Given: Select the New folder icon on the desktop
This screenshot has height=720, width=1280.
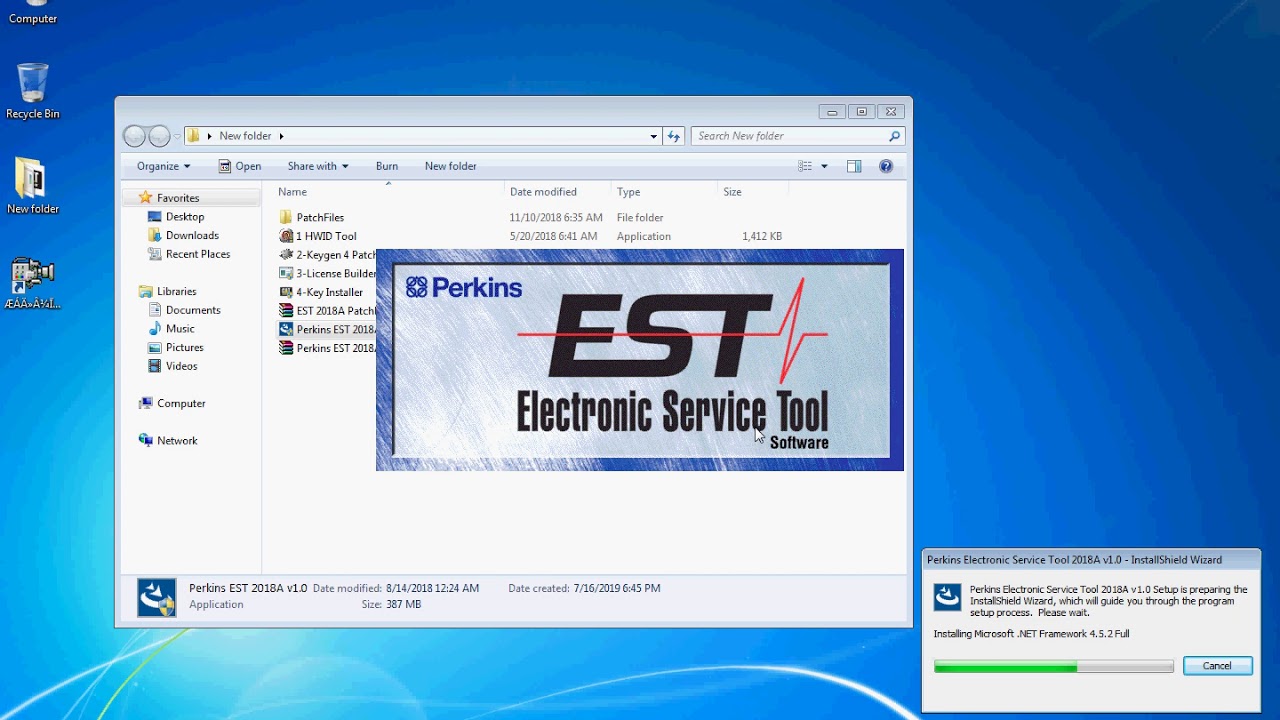Looking at the screenshot, I should click(x=32, y=186).
